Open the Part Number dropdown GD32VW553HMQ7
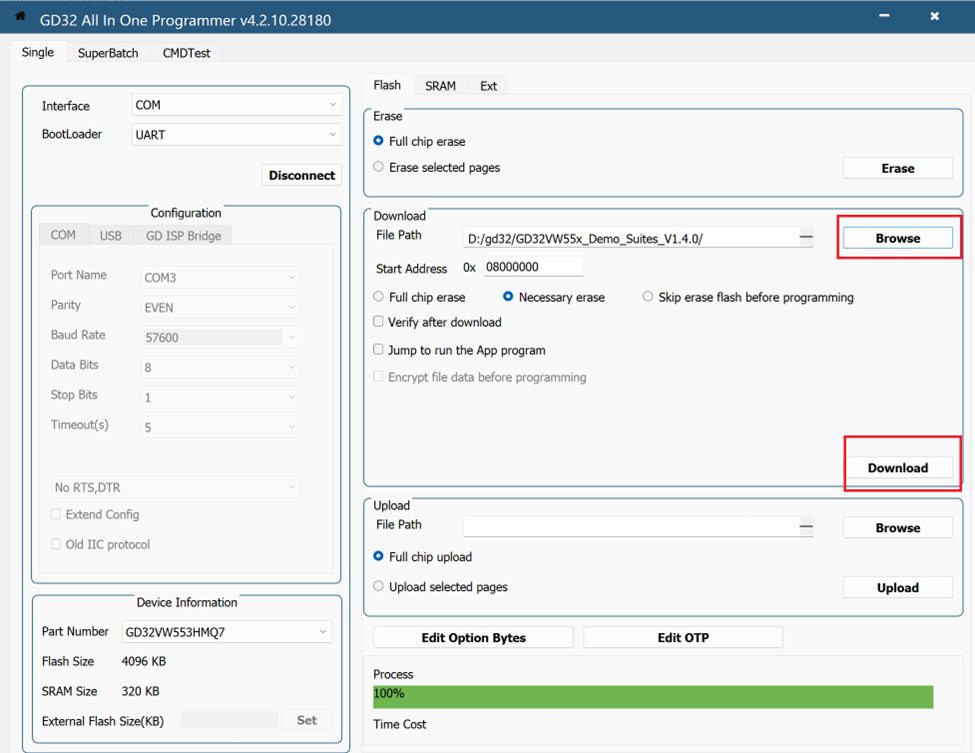Image resolution: width=975 pixels, height=753 pixels. point(226,632)
